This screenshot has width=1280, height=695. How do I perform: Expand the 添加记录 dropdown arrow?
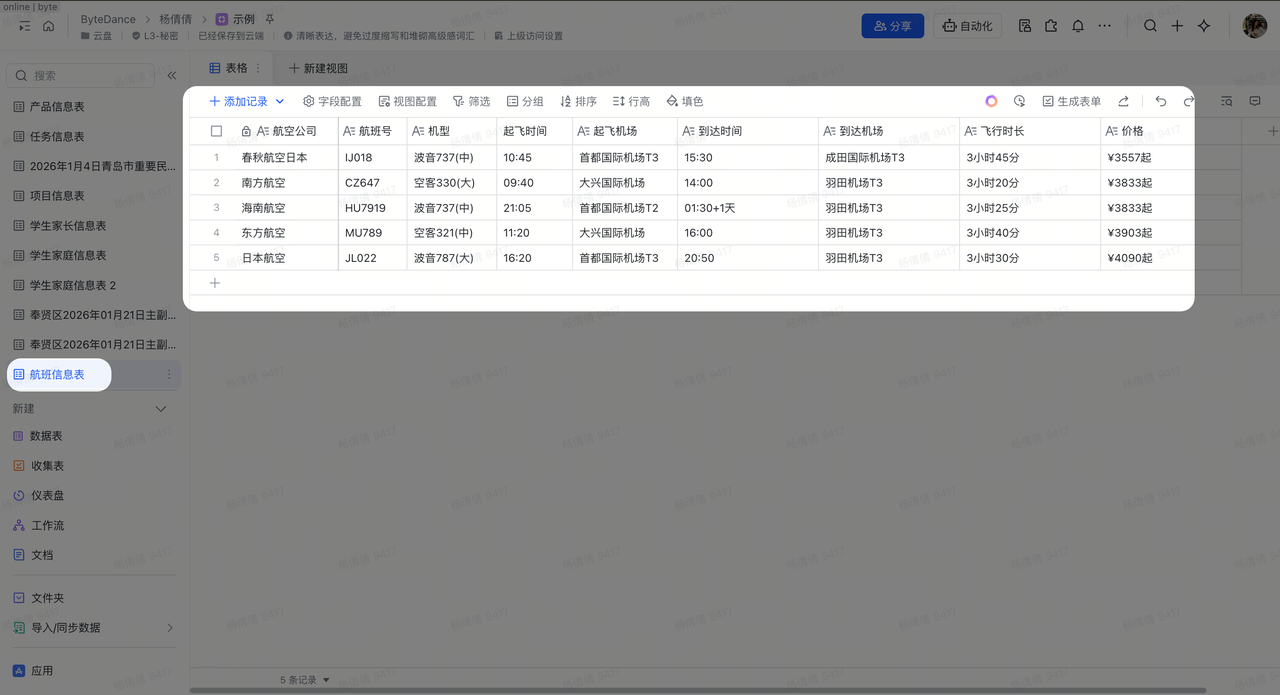click(280, 101)
